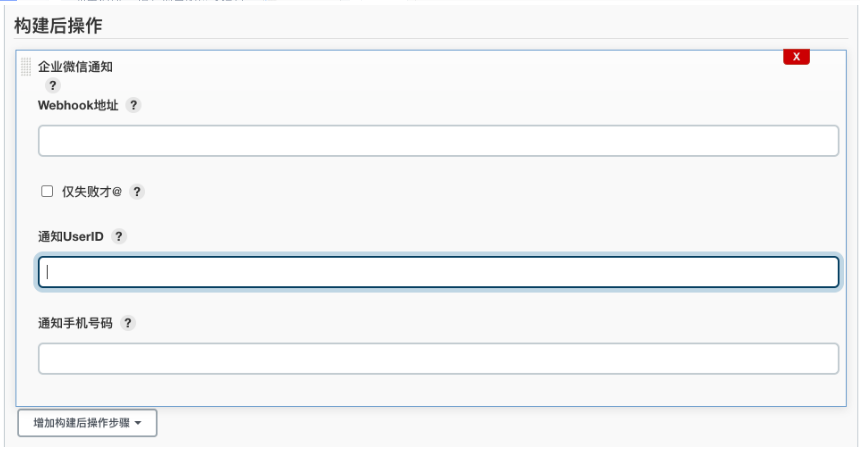The width and height of the screenshot is (860, 450).
Task: Focus the Webhook地址 input field
Action: 438,141
